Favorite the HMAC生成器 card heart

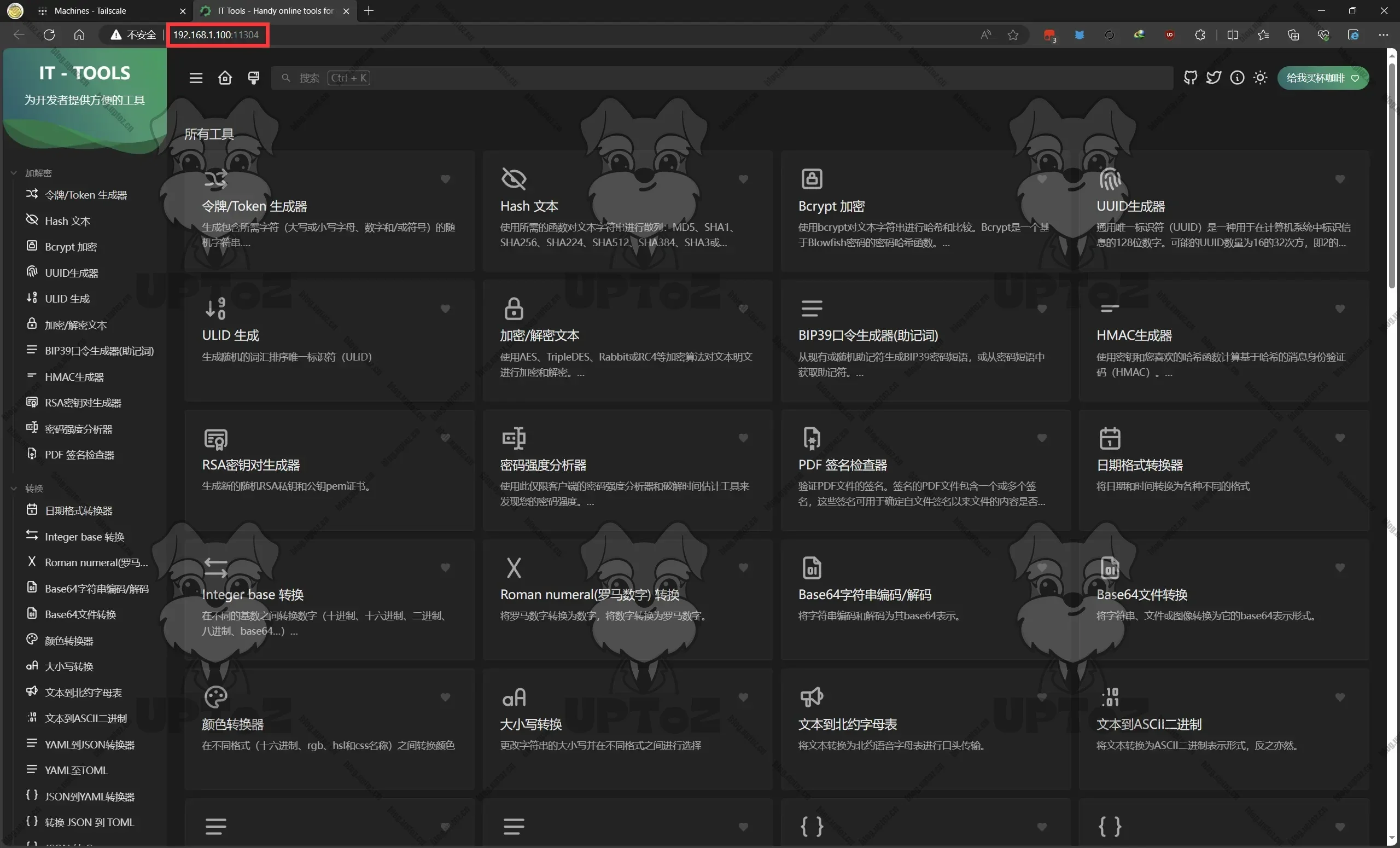(x=1340, y=309)
